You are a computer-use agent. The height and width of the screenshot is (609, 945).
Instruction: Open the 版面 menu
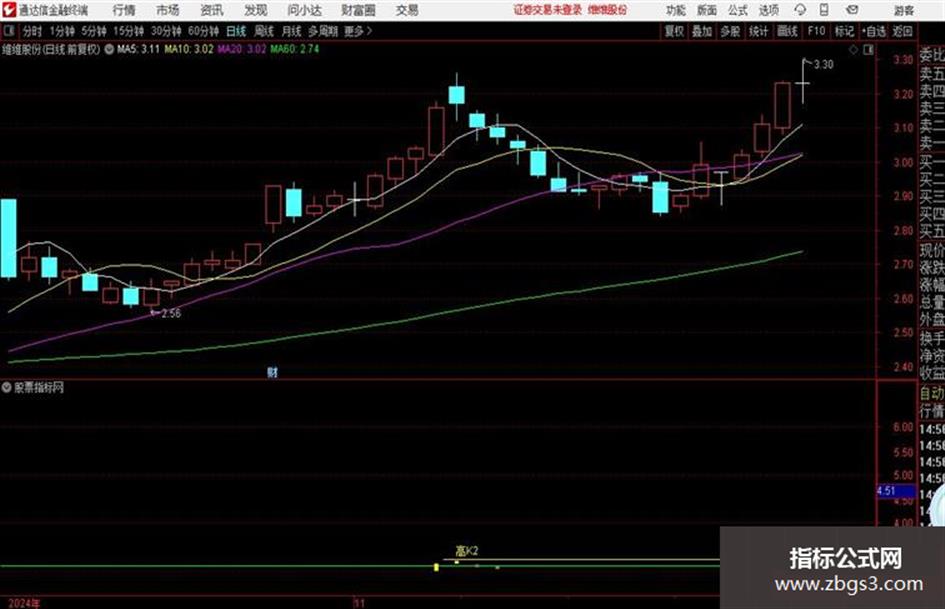[x=707, y=10]
